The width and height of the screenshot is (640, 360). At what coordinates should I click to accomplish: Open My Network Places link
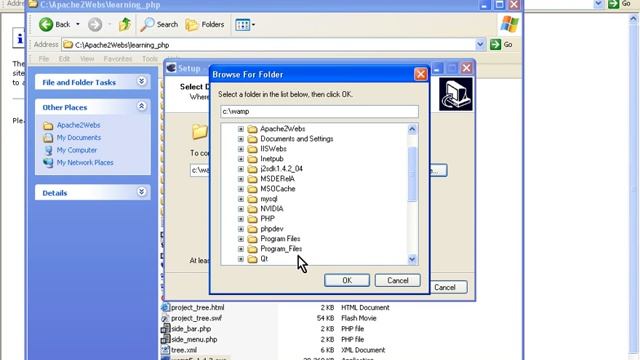click(85, 162)
